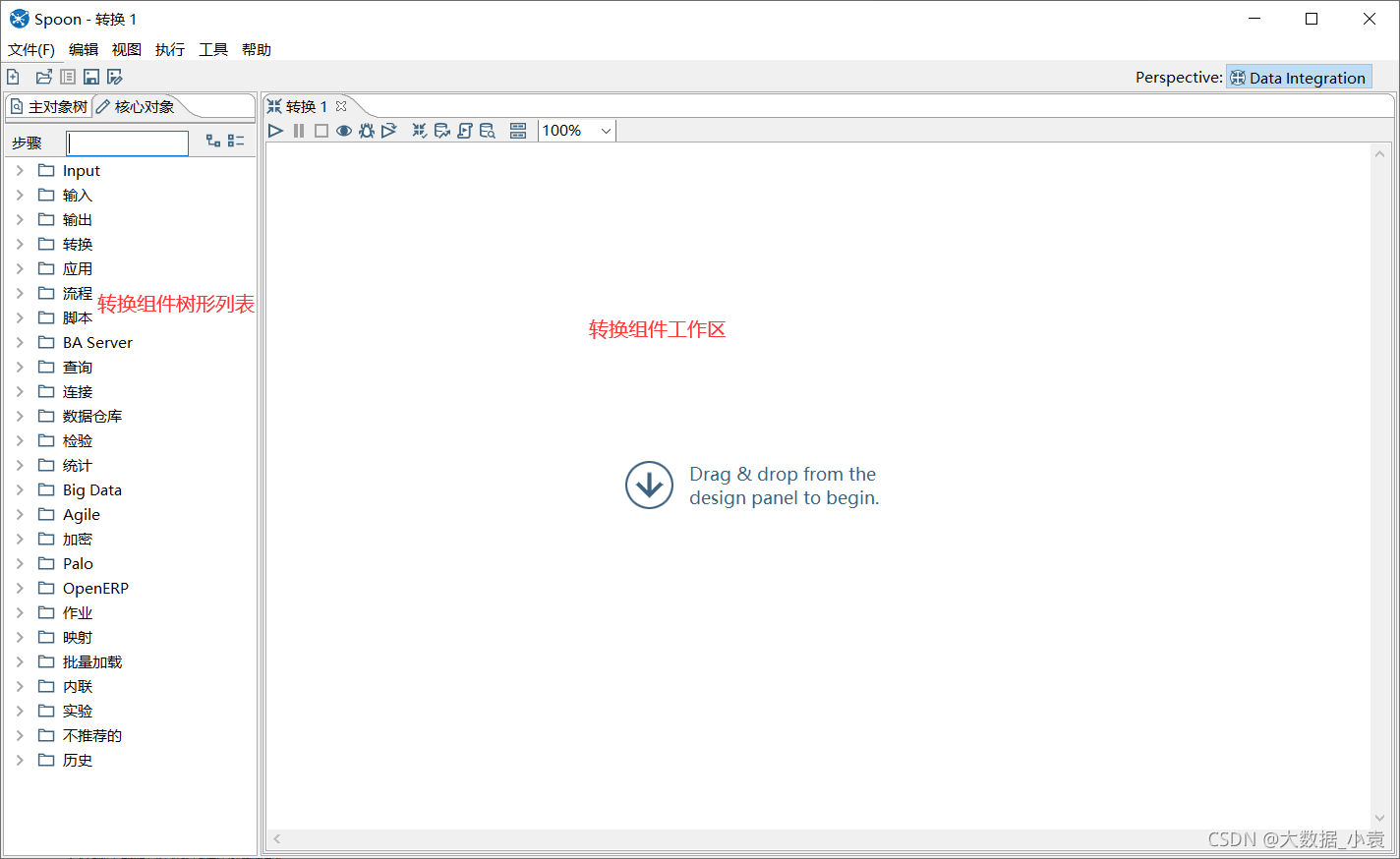The image size is (1400, 859).
Task: Debug the transformation with the bug icon
Action: (x=367, y=131)
